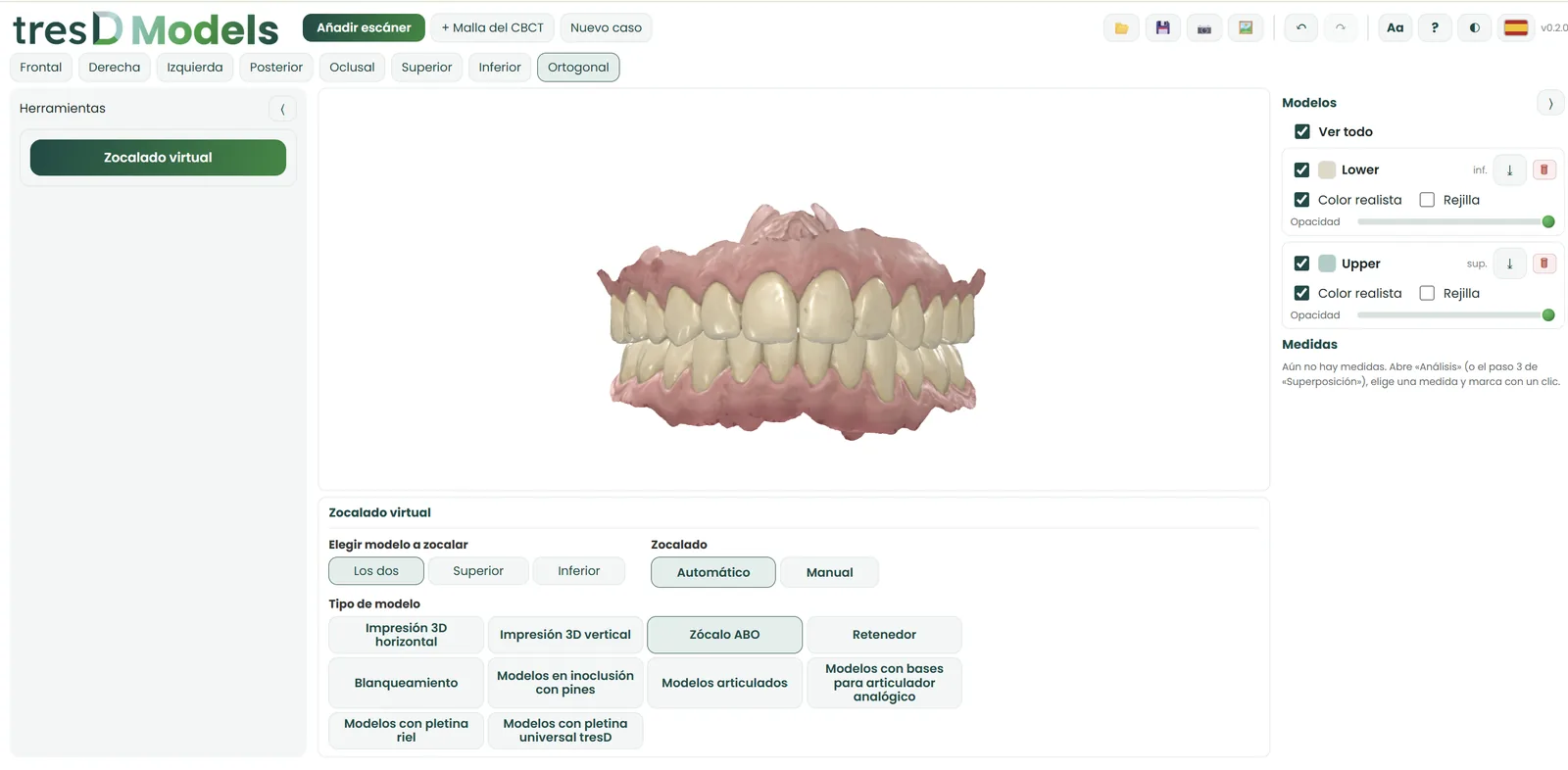Open the Lower model color swatch
This screenshot has width=1568, height=770.
click(1327, 169)
